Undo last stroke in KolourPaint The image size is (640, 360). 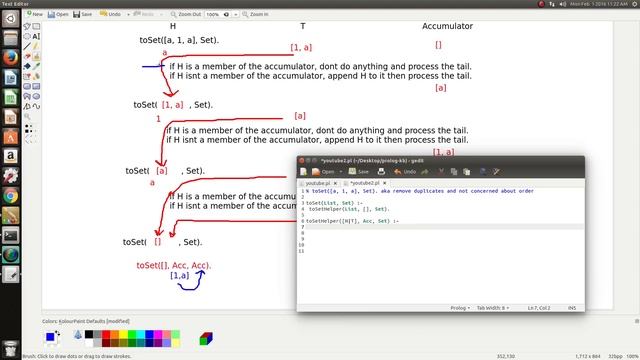tap(110, 14)
